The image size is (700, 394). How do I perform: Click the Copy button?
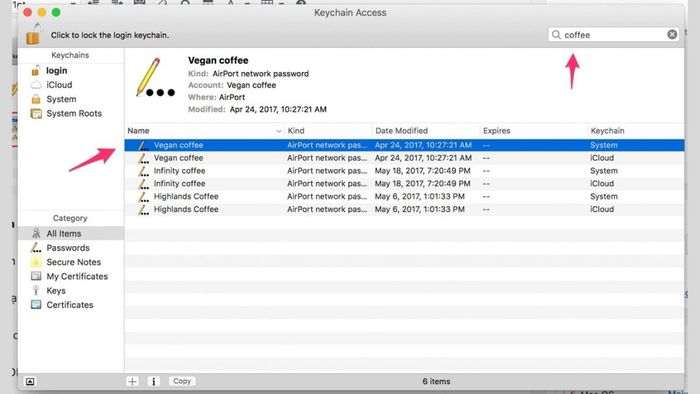[182, 381]
